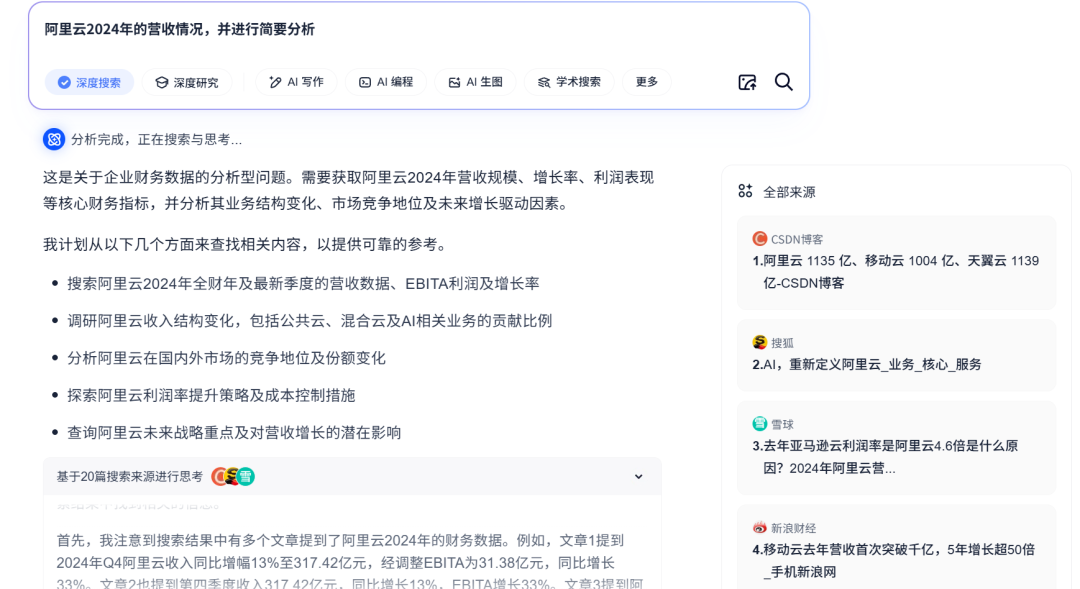Click the AI 编程 code icon
This screenshot has height=589, width=1080.
tap(365, 83)
